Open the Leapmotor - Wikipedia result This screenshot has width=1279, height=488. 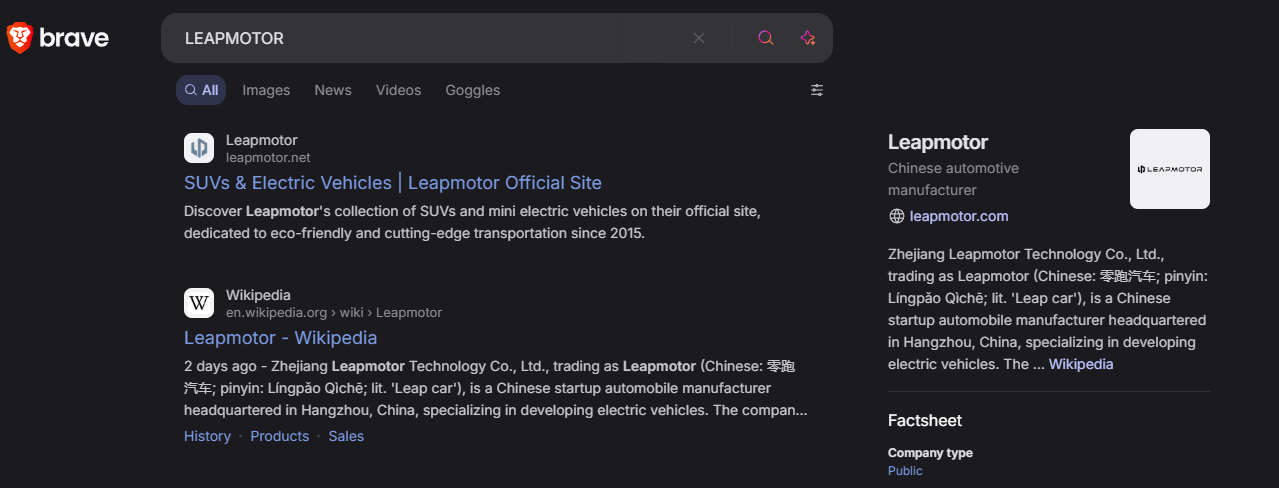pyautogui.click(x=280, y=338)
